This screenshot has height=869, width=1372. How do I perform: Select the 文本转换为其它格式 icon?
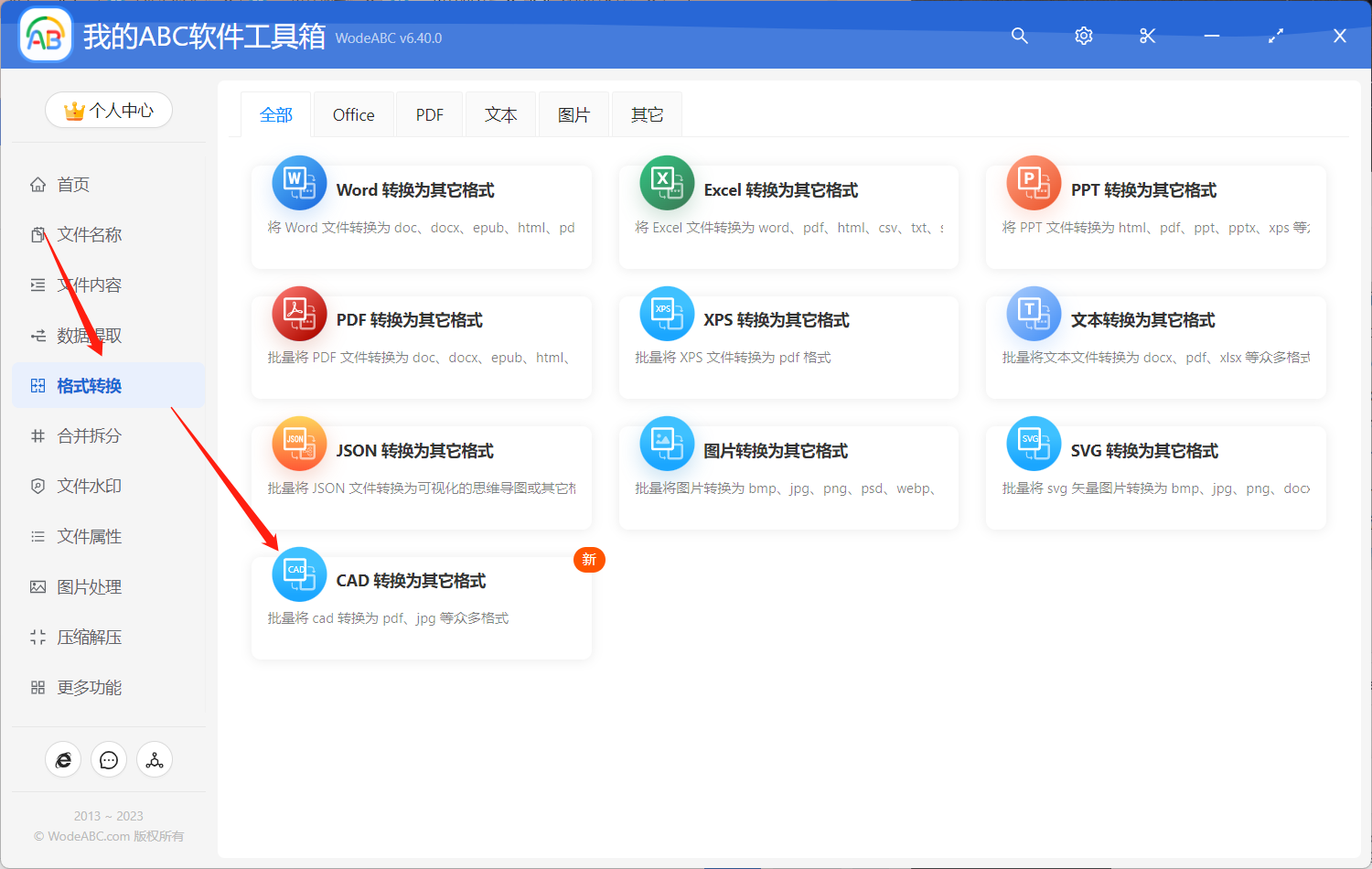tap(1033, 313)
